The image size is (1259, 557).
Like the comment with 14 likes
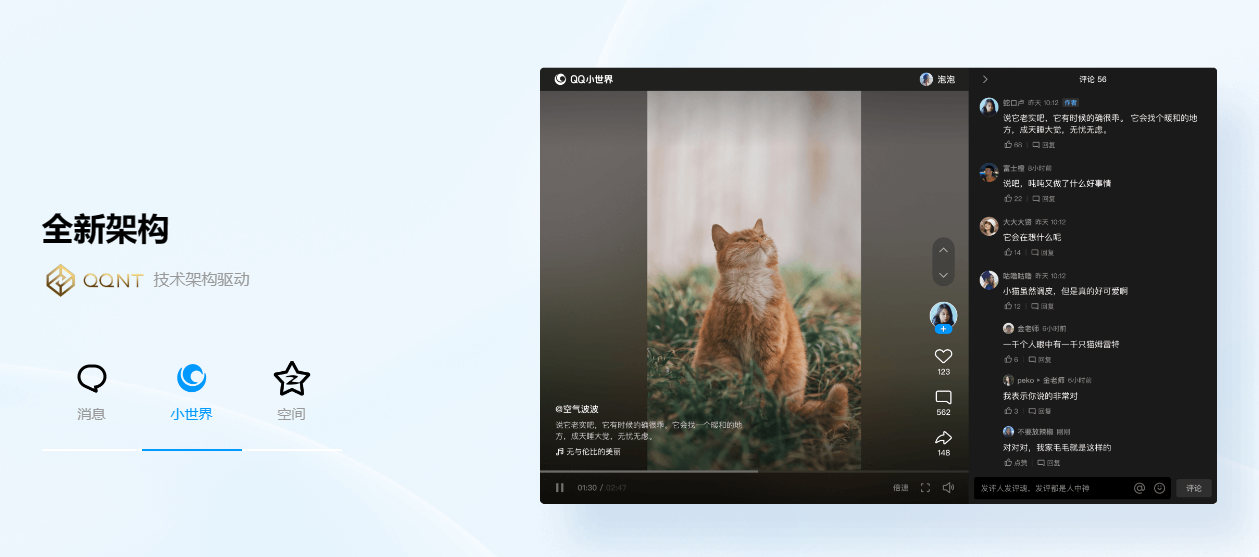[x=1013, y=252]
